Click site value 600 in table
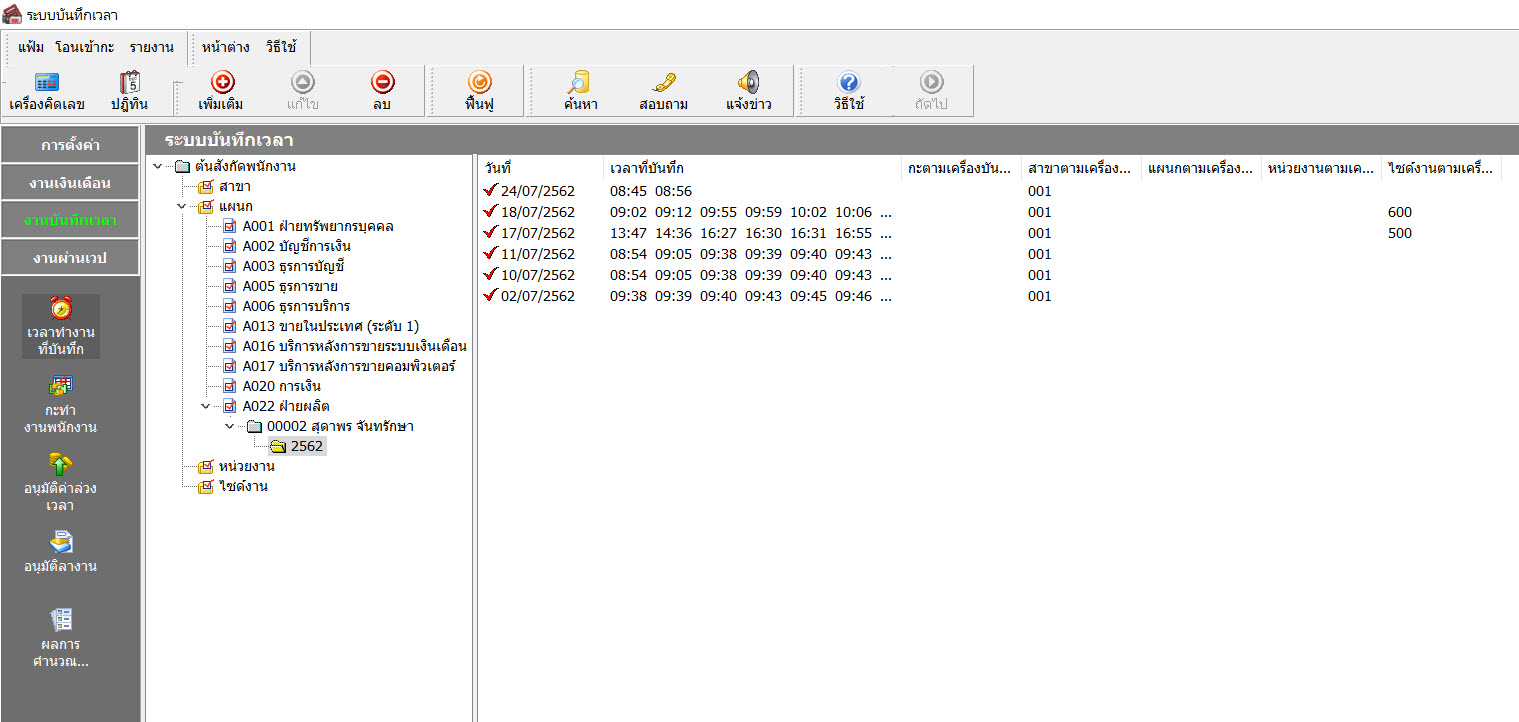 (1400, 212)
